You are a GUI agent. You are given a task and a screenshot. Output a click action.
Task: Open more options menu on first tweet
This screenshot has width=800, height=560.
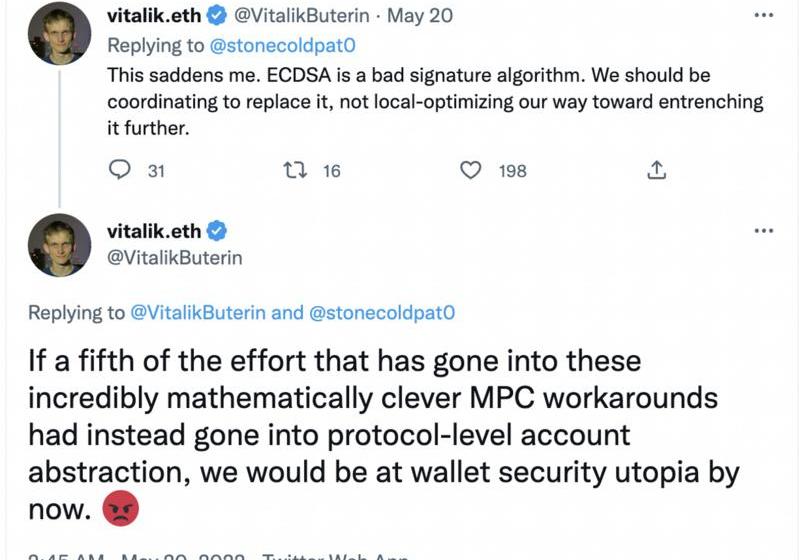(764, 16)
